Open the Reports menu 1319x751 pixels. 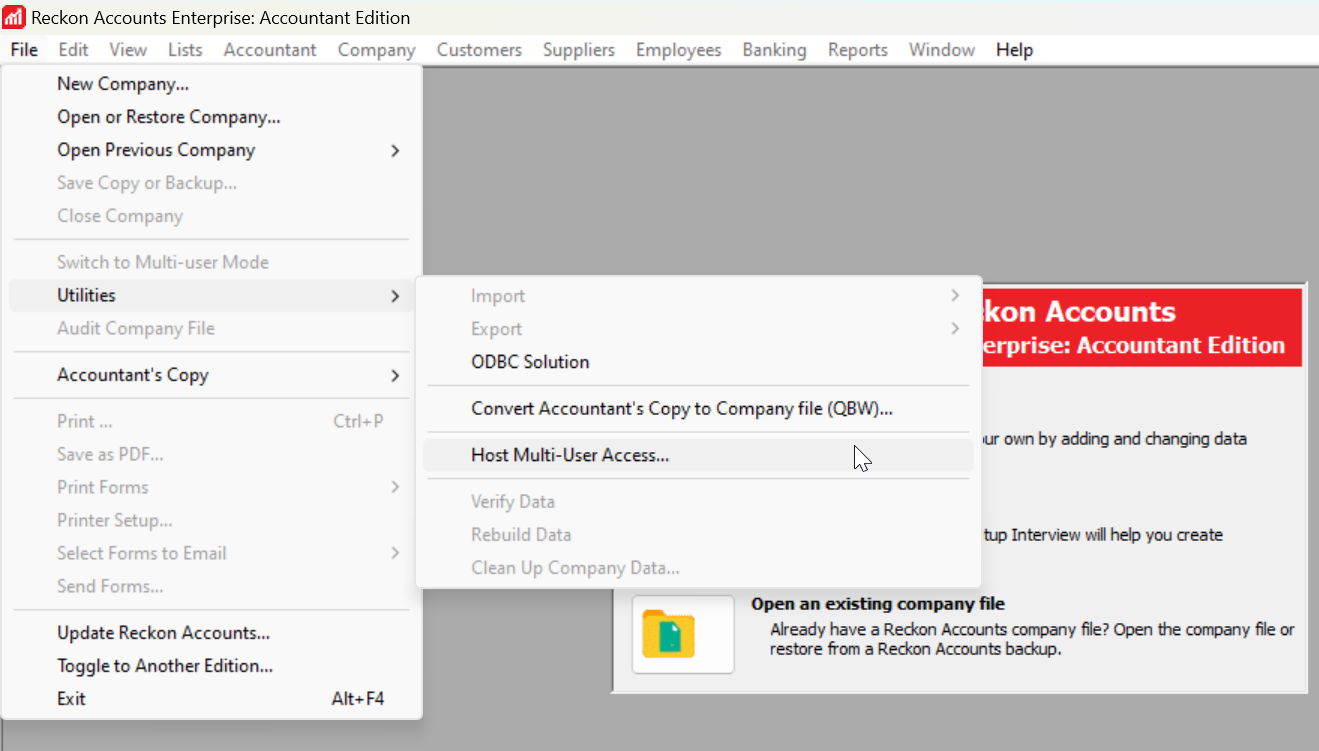coord(858,50)
